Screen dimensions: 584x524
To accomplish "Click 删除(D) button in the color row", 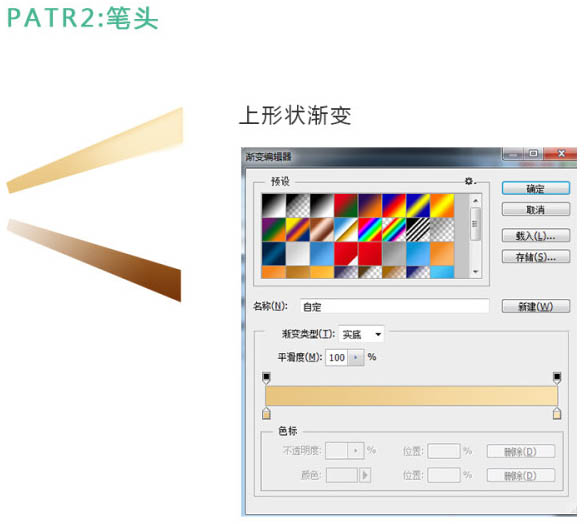I will point(521,475).
